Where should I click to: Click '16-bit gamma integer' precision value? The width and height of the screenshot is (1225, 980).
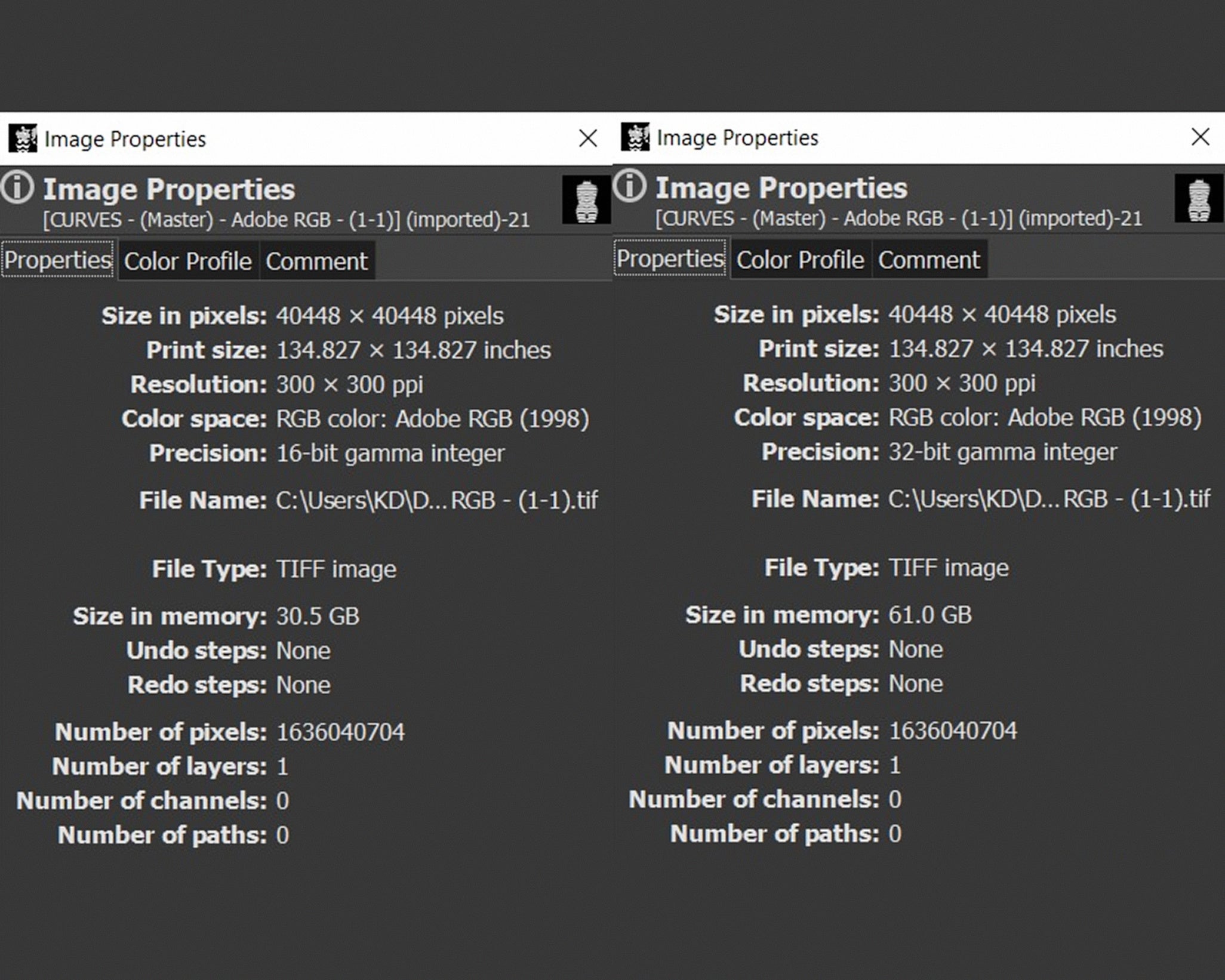(390, 454)
